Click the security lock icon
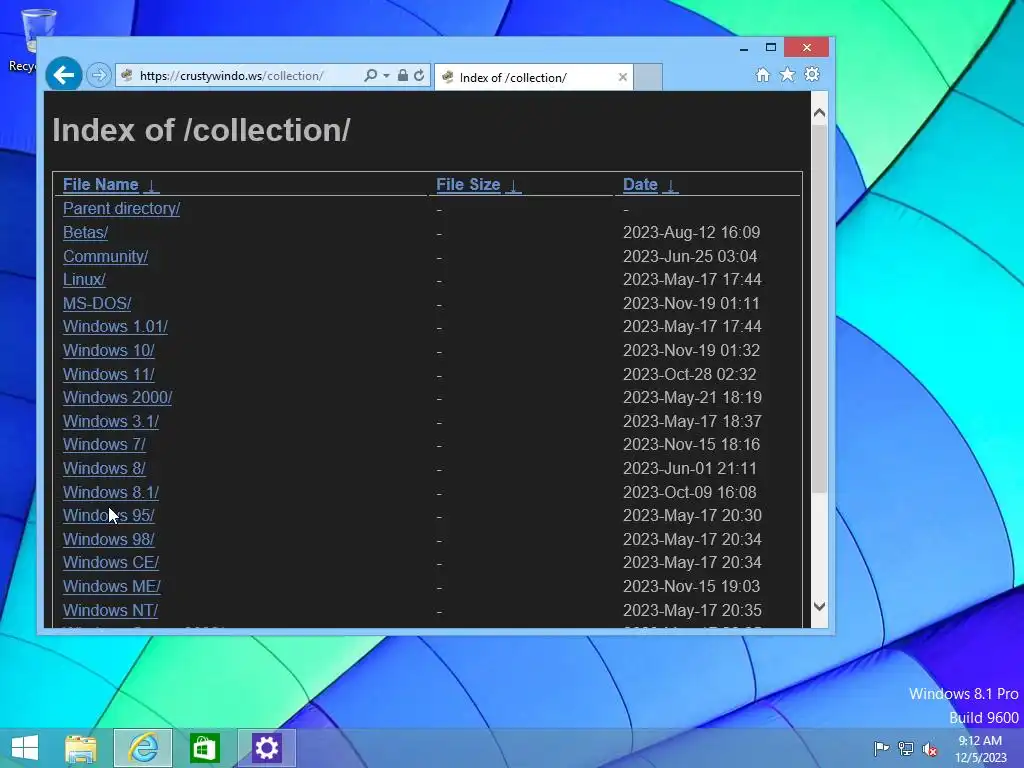1024x768 pixels. tap(403, 76)
